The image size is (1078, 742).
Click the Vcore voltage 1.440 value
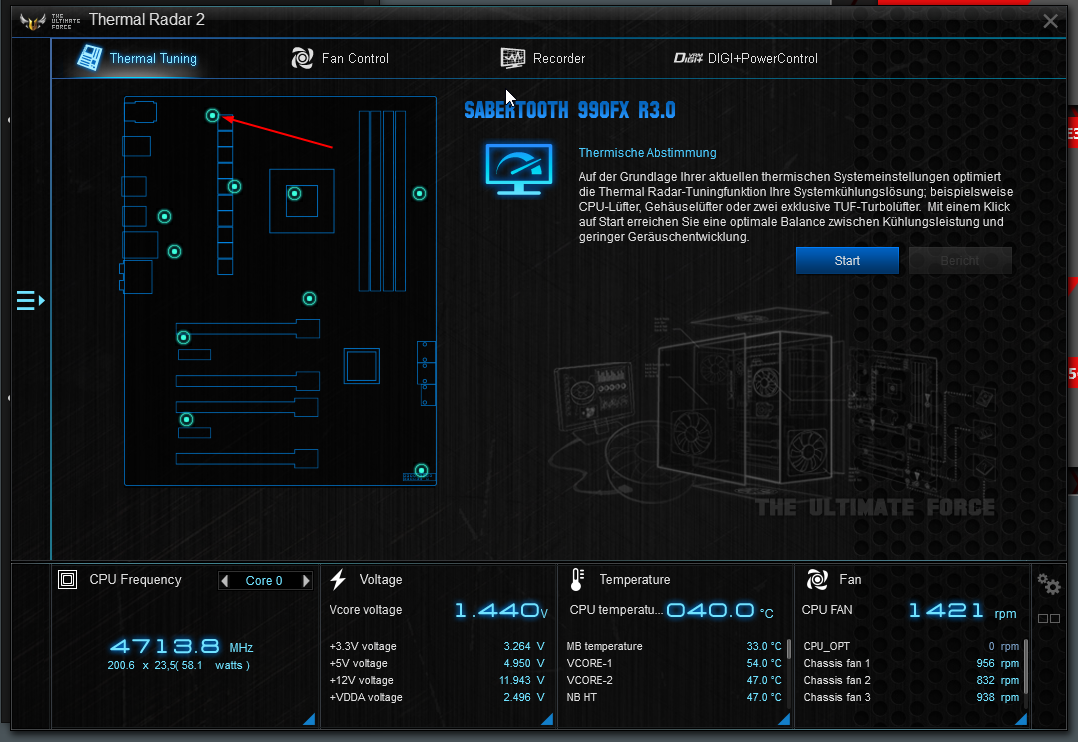tap(500, 611)
